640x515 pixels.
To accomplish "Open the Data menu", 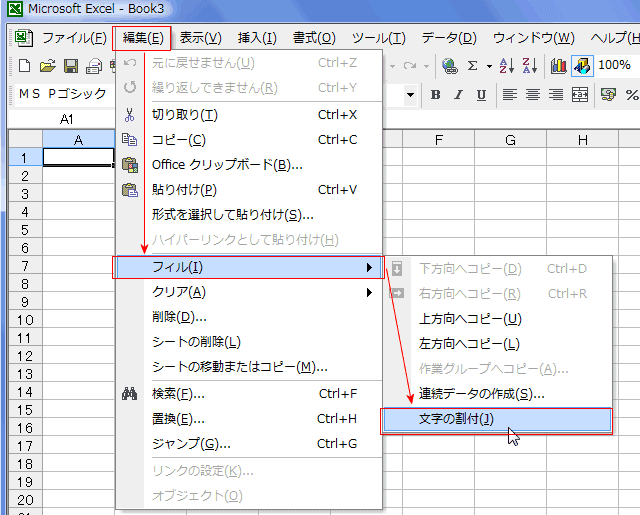I will tap(449, 38).
